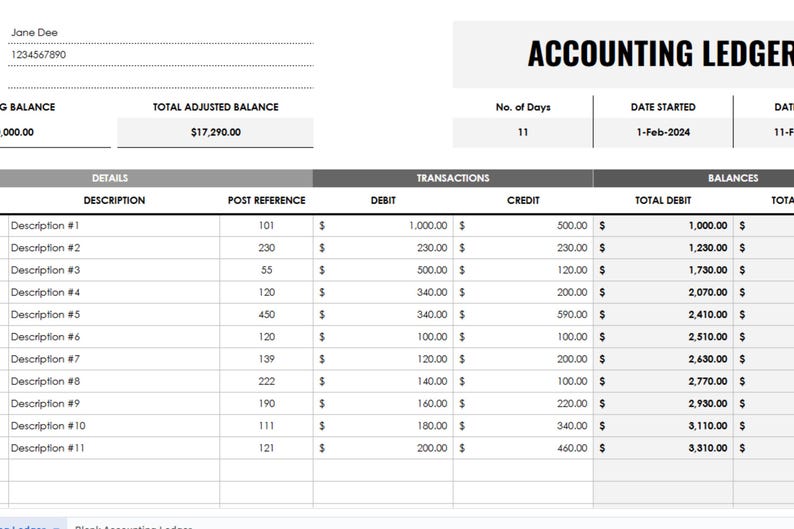Click the TOTAL ADJUSTED BALANCE label
Image resolution: width=794 pixels, height=529 pixels.
pos(216,107)
